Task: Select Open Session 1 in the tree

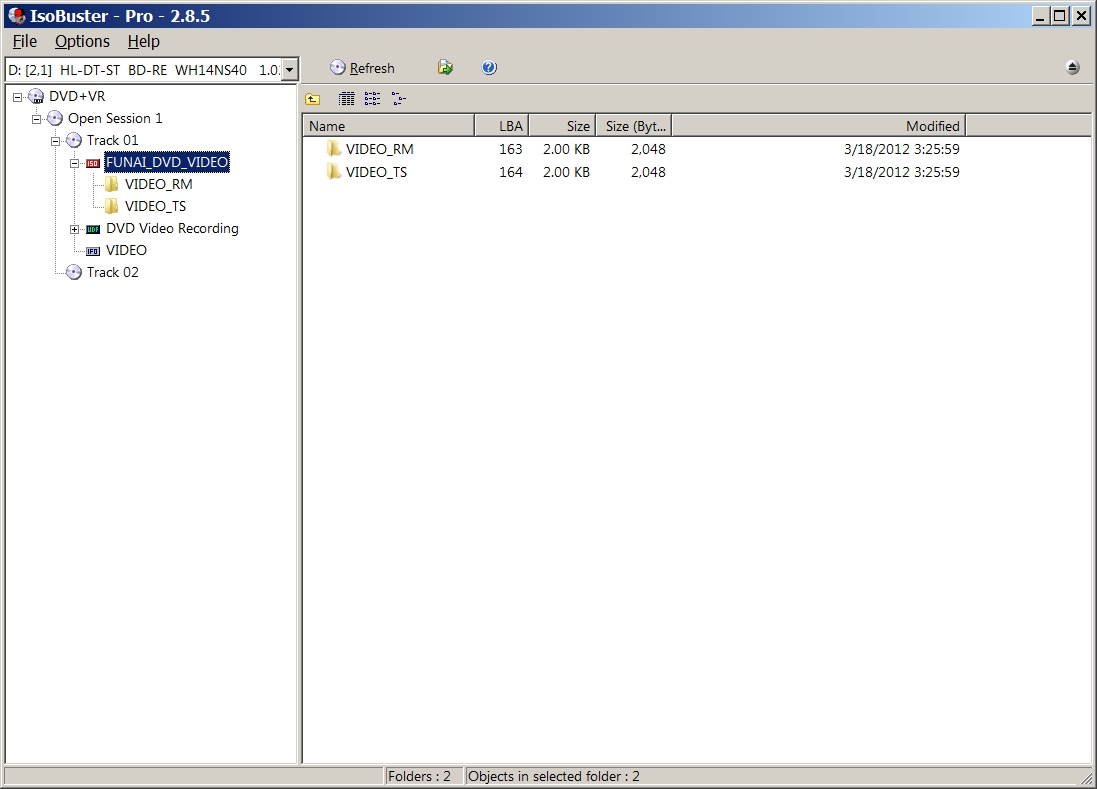Action: [115, 118]
